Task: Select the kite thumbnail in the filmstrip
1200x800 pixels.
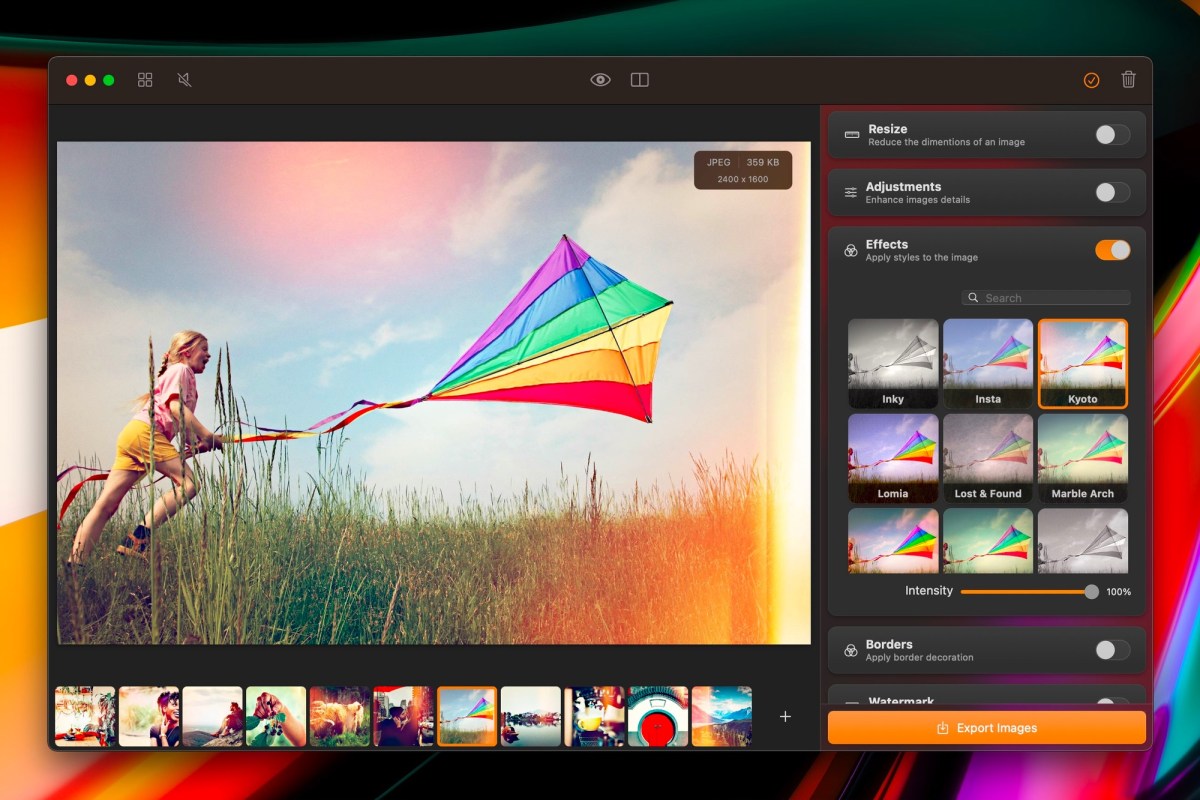Action: 467,716
